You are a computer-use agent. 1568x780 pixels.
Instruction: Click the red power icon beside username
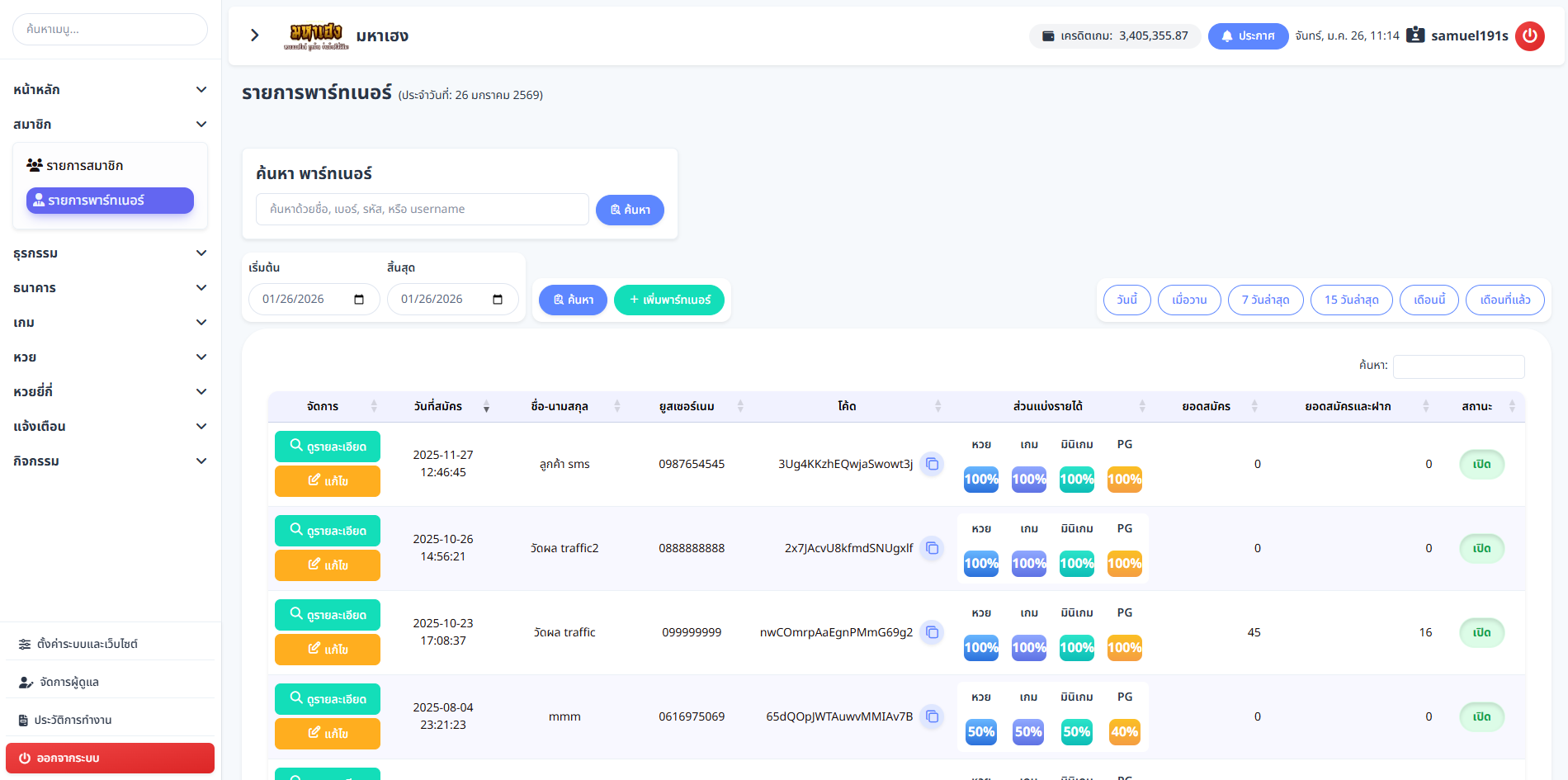1529,36
